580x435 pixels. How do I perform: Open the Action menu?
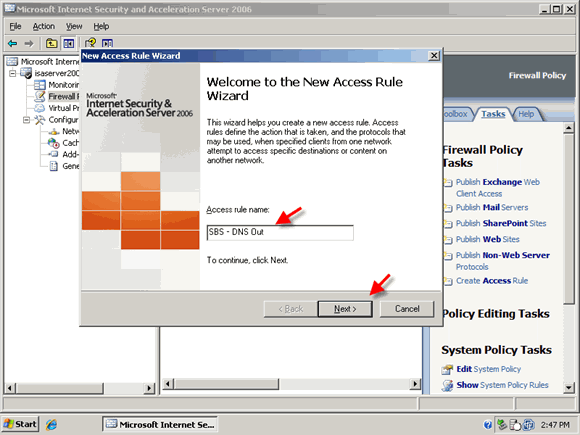click(x=44, y=26)
